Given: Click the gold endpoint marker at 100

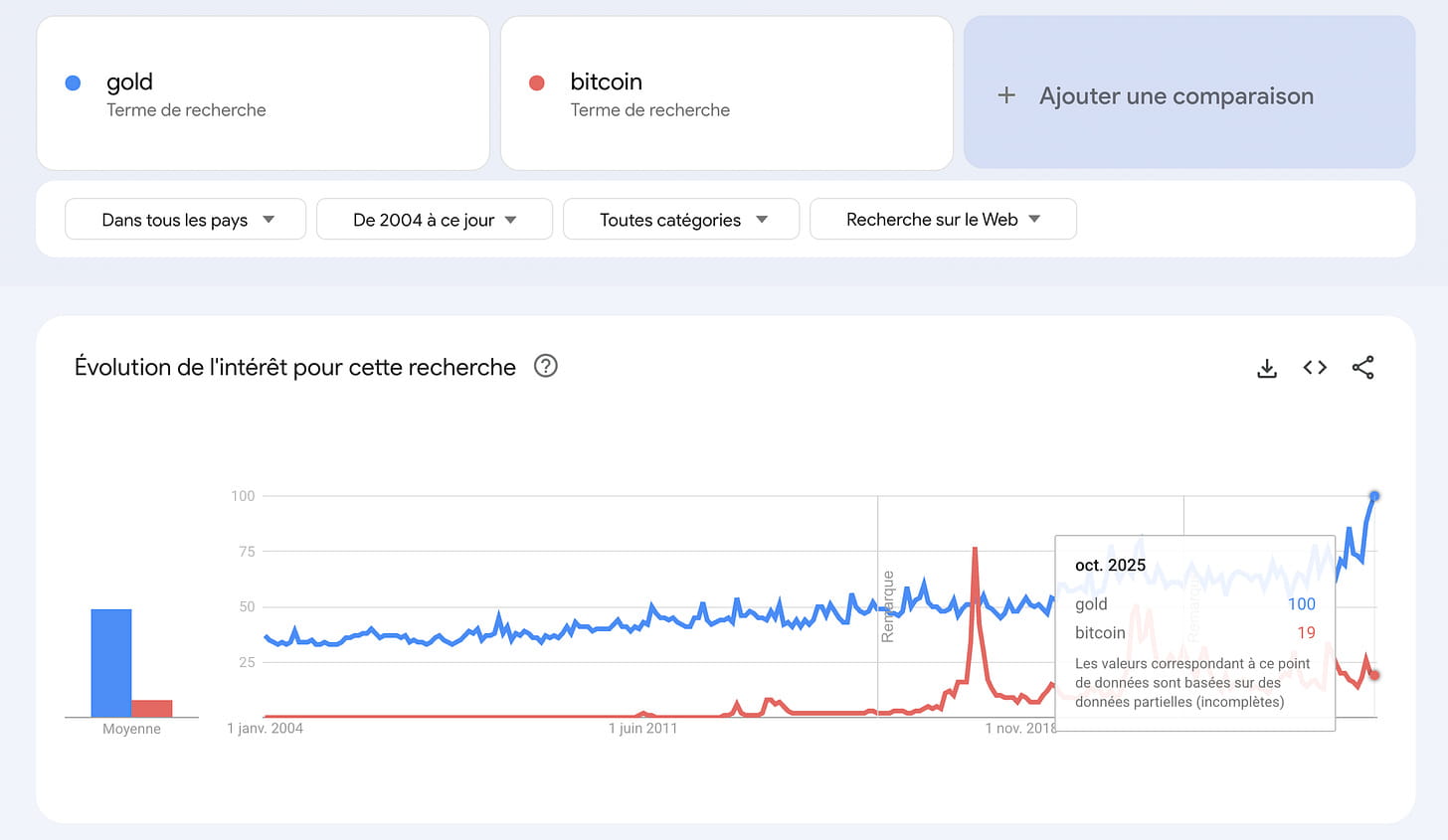Looking at the screenshot, I should click(1374, 496).
